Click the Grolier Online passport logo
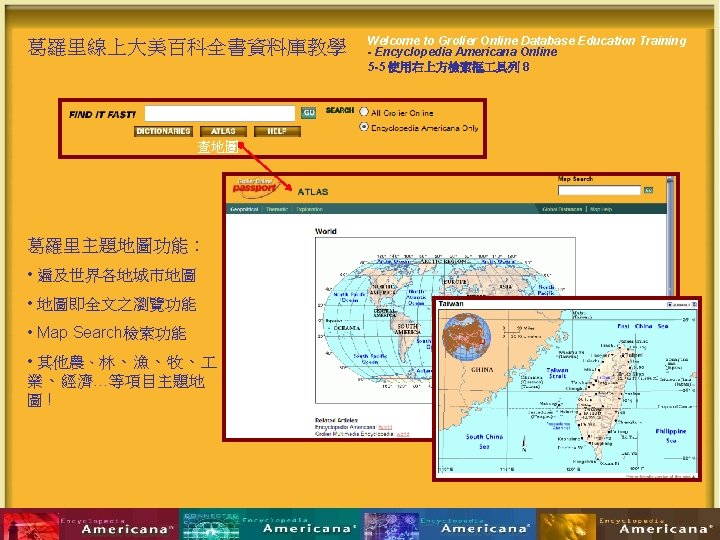The image size is (720, 540). point(254,188)
